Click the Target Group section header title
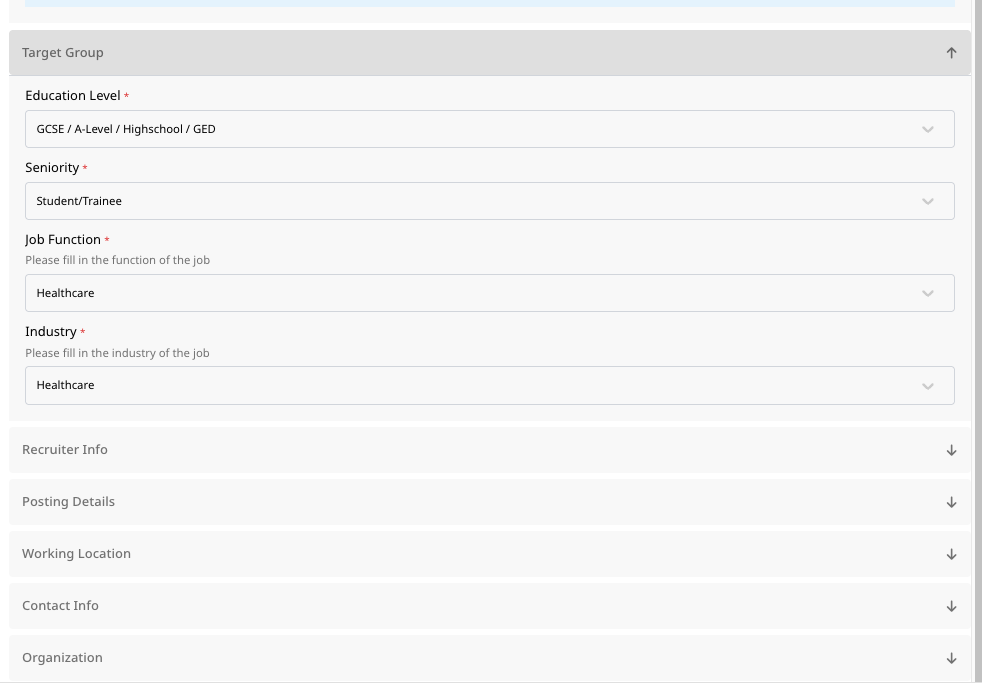This screenshot has width=982, height=686. [63, 53]
